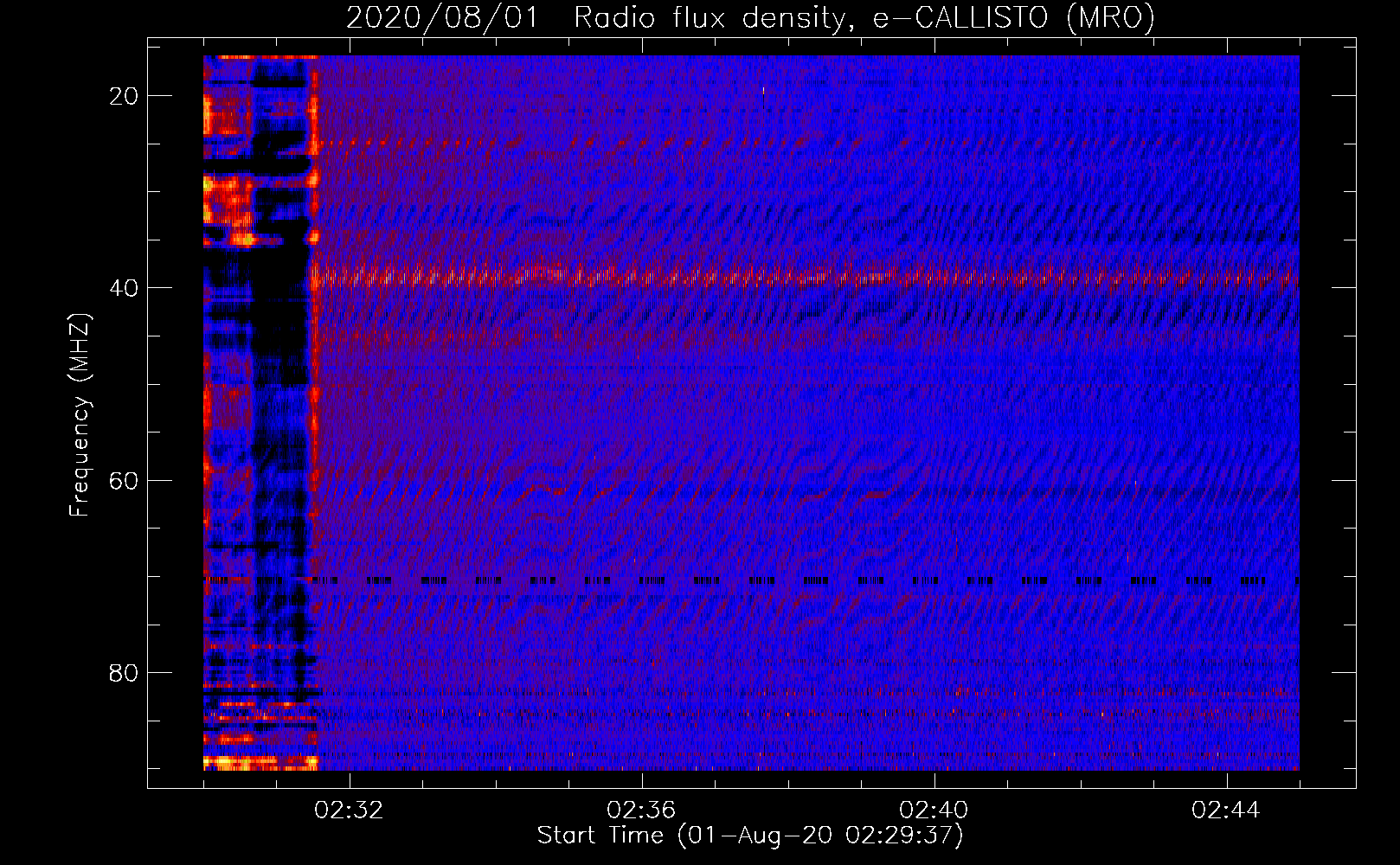
Task: Click the frequency tick label "40"
Action: click(x=124, y=288)
